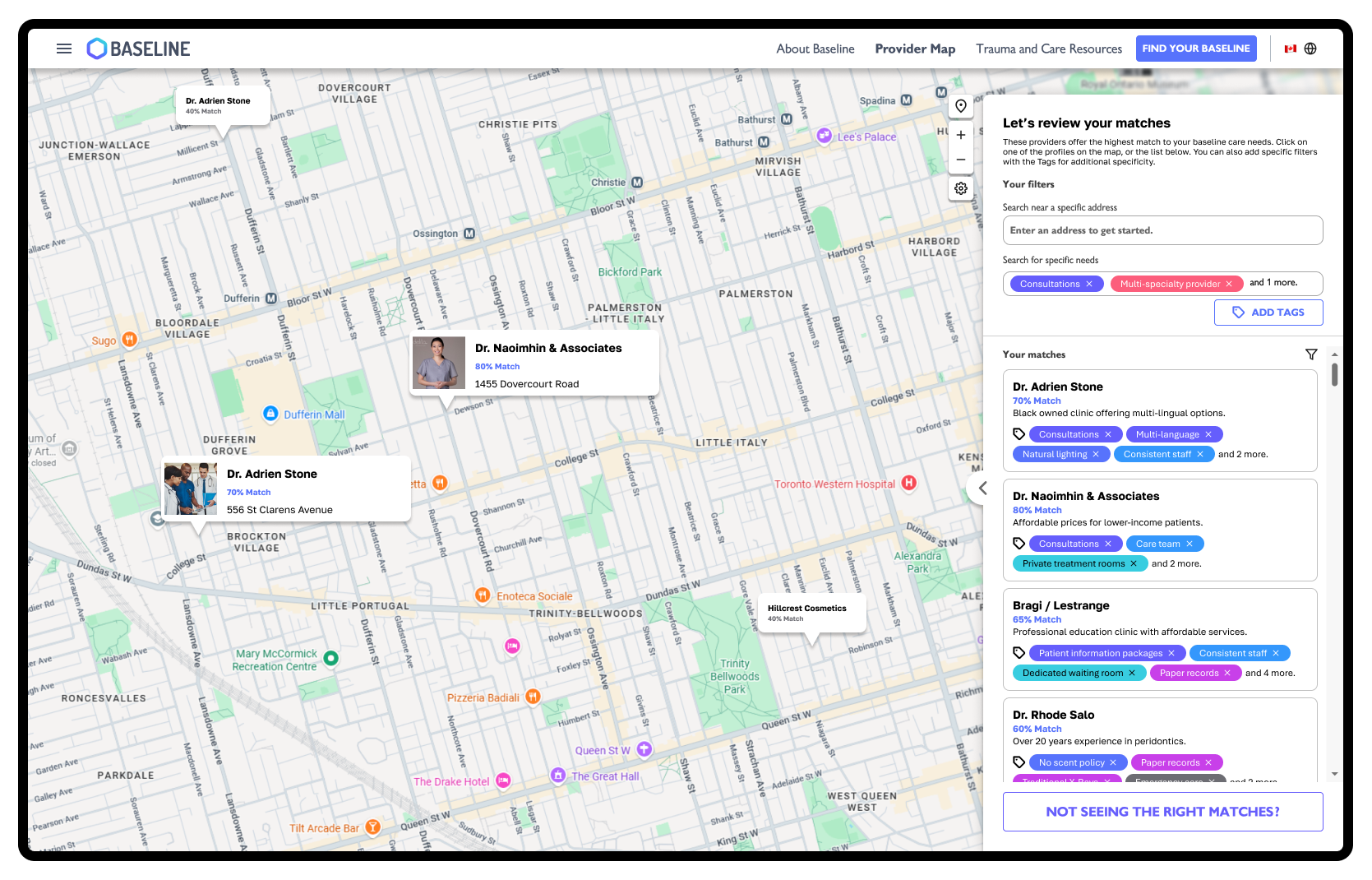Open Trauma and Care Resources
Viewport: 1372px width, 880px height.
coord(1049,49)
